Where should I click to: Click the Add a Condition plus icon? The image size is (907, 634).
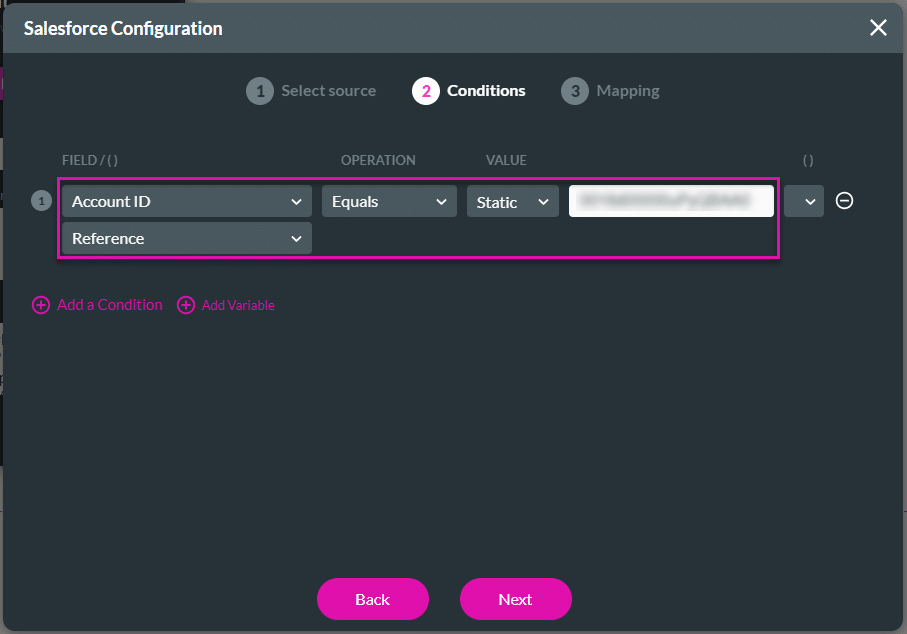click(41, 305)
